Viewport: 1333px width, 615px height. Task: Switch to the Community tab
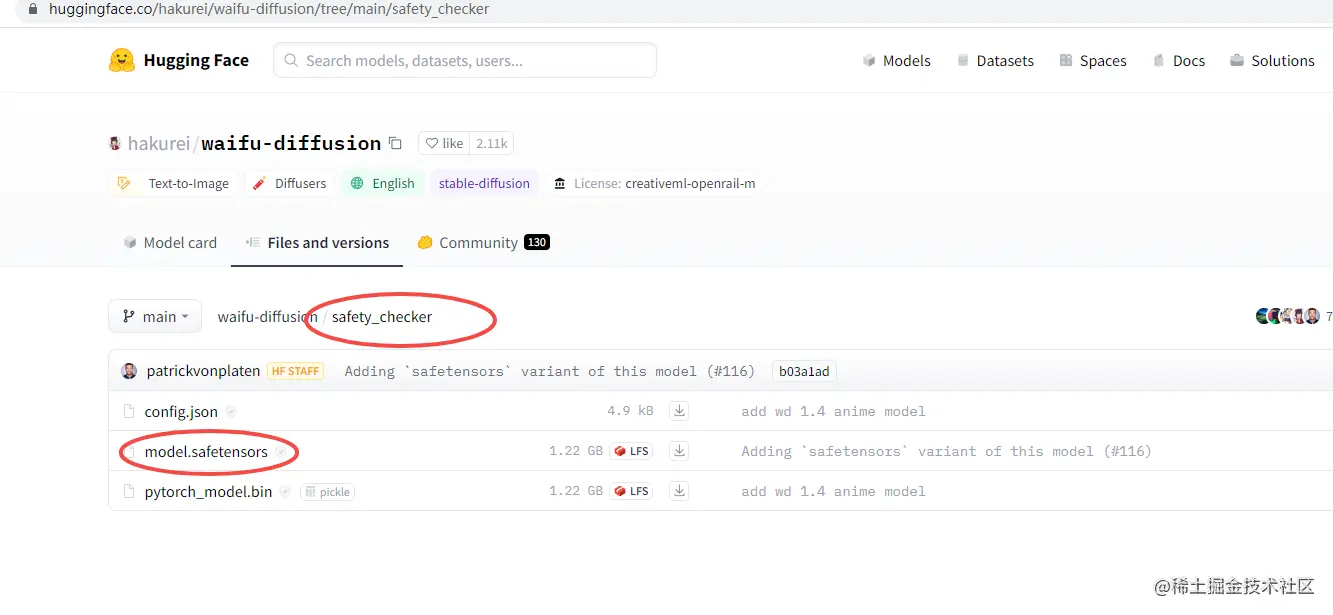point(483,242)
